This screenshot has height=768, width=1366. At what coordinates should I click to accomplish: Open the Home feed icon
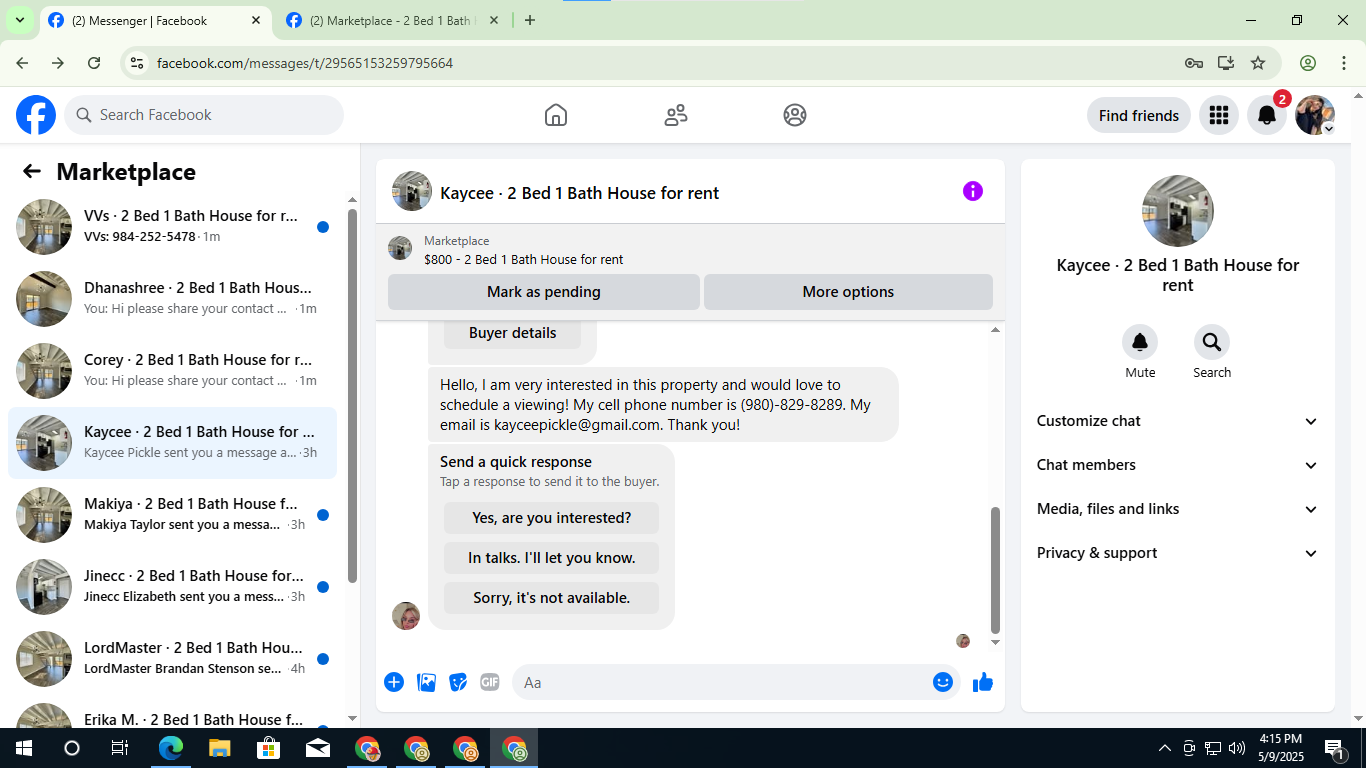pyautogui.click(x=556, y=115)
